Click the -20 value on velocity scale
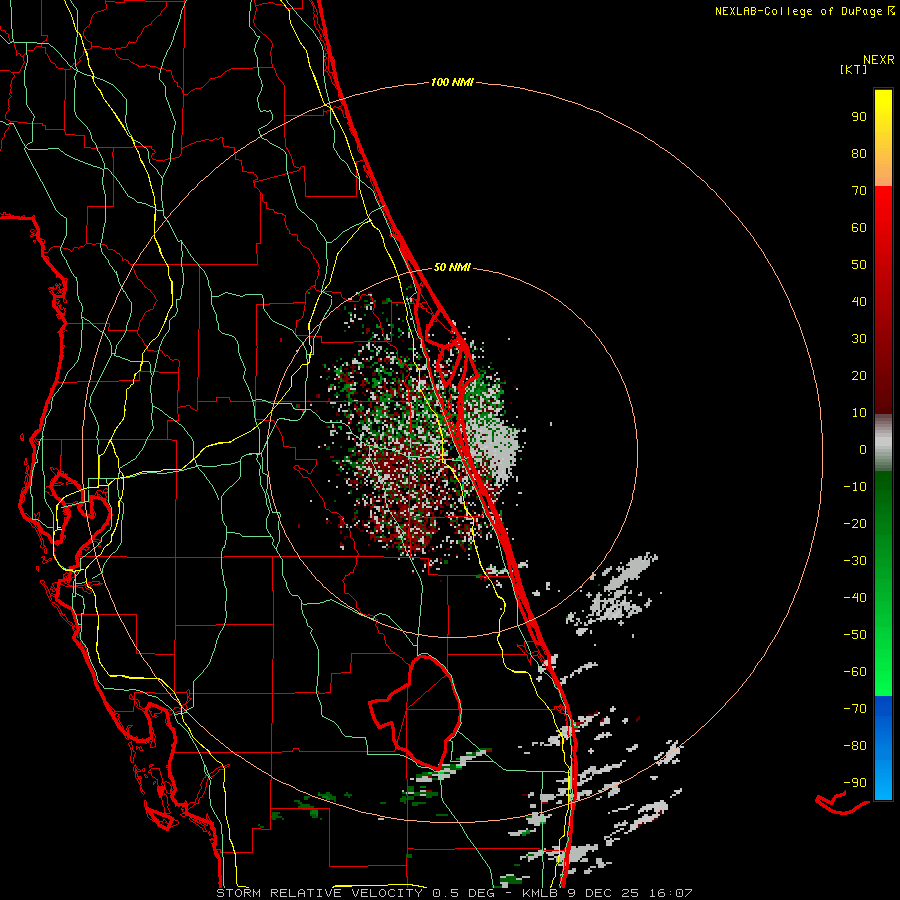This screenshot has height=900, width=900. click(x=855, y=523)
